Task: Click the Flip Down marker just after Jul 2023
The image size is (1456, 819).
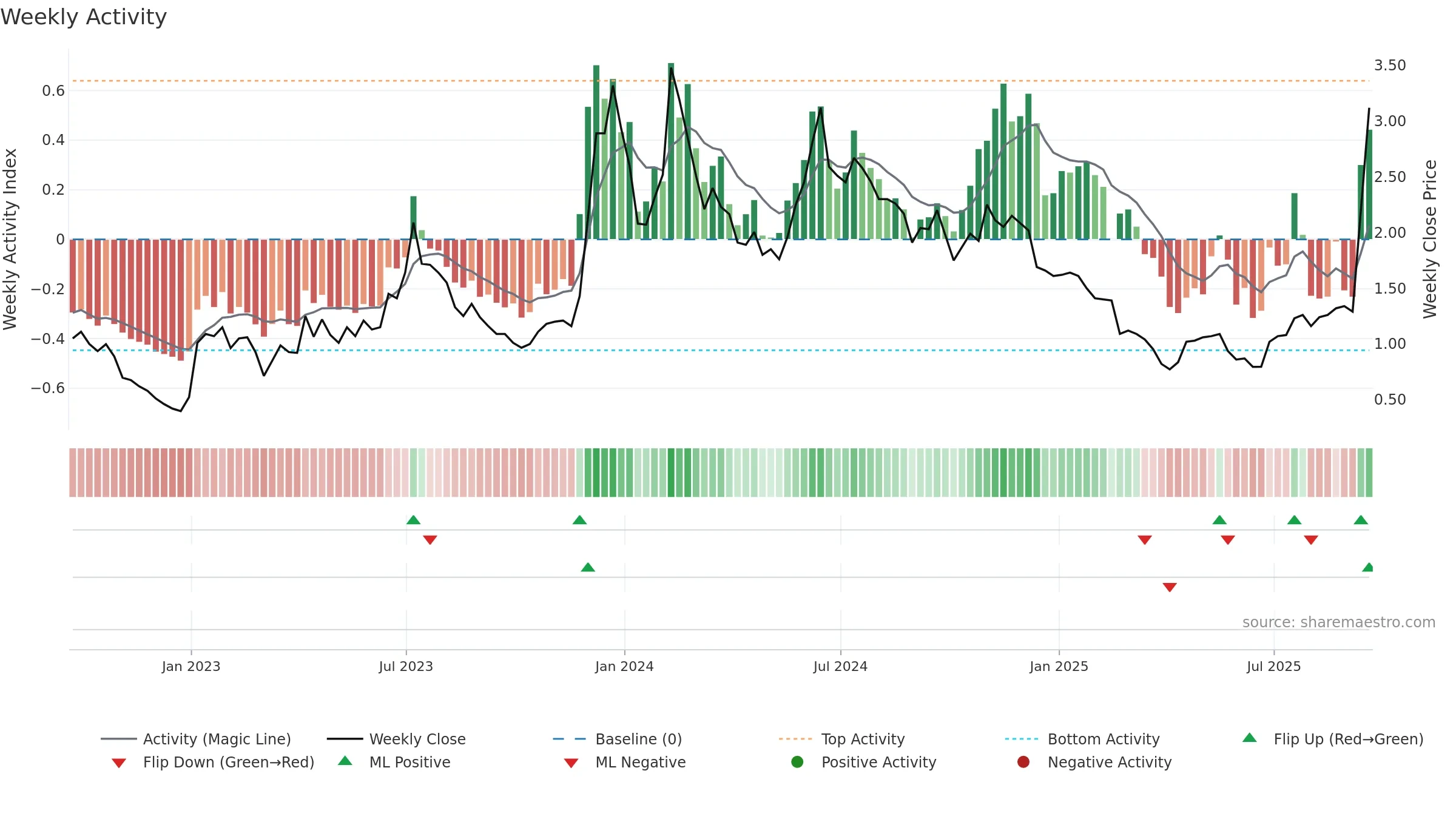Action: [x=430, y=540]
